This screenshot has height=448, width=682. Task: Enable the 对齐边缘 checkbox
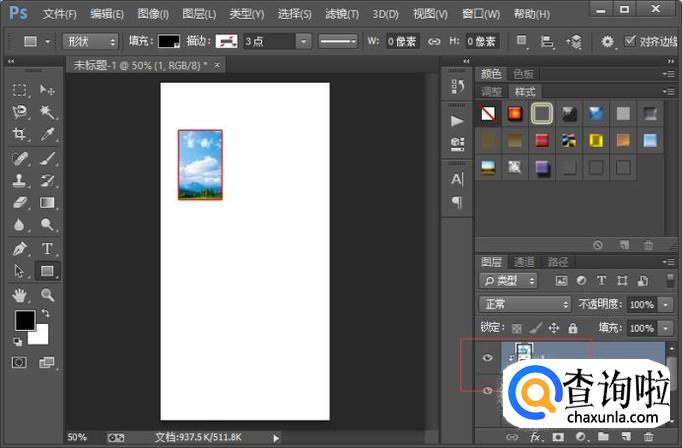630,41
